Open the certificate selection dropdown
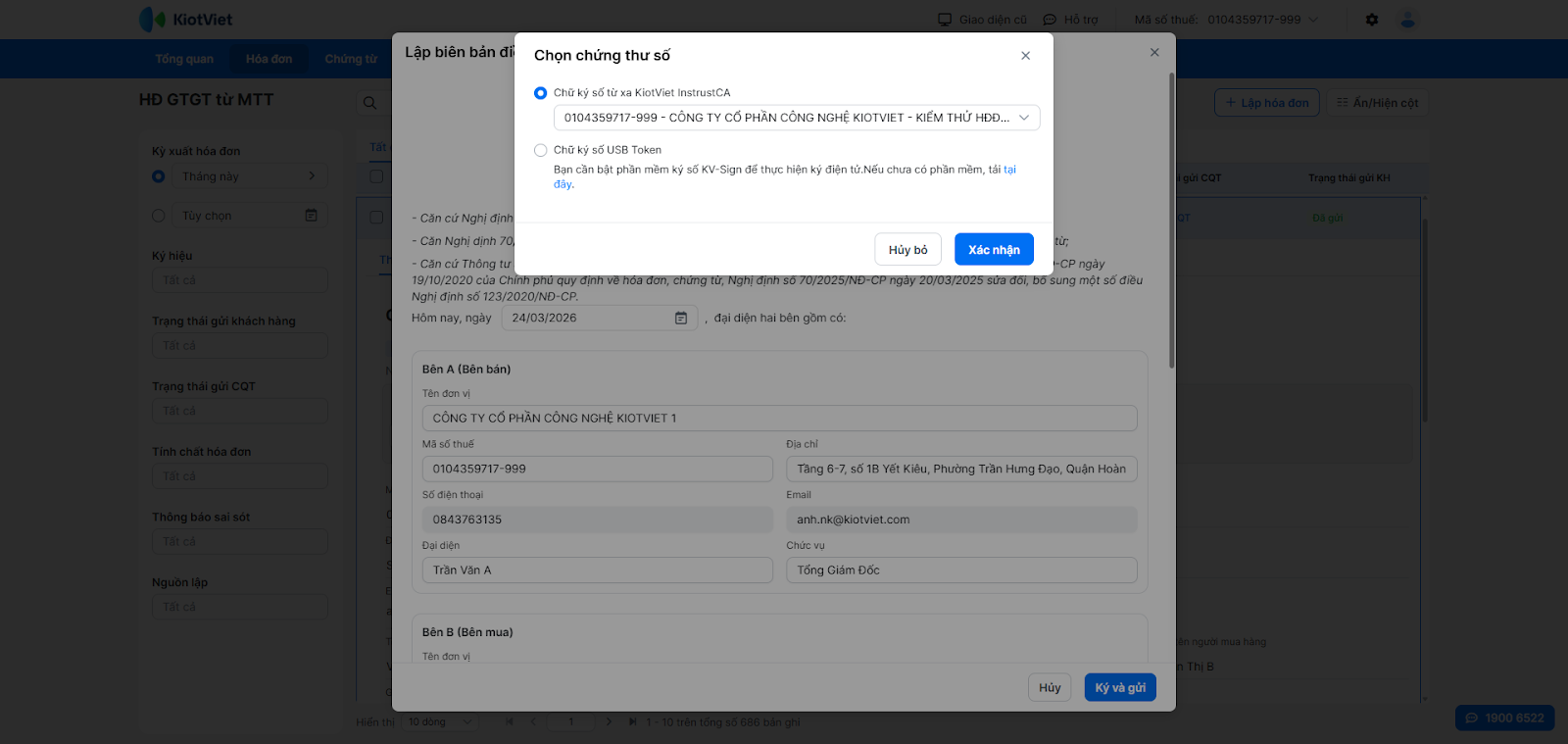 [796, 118]
